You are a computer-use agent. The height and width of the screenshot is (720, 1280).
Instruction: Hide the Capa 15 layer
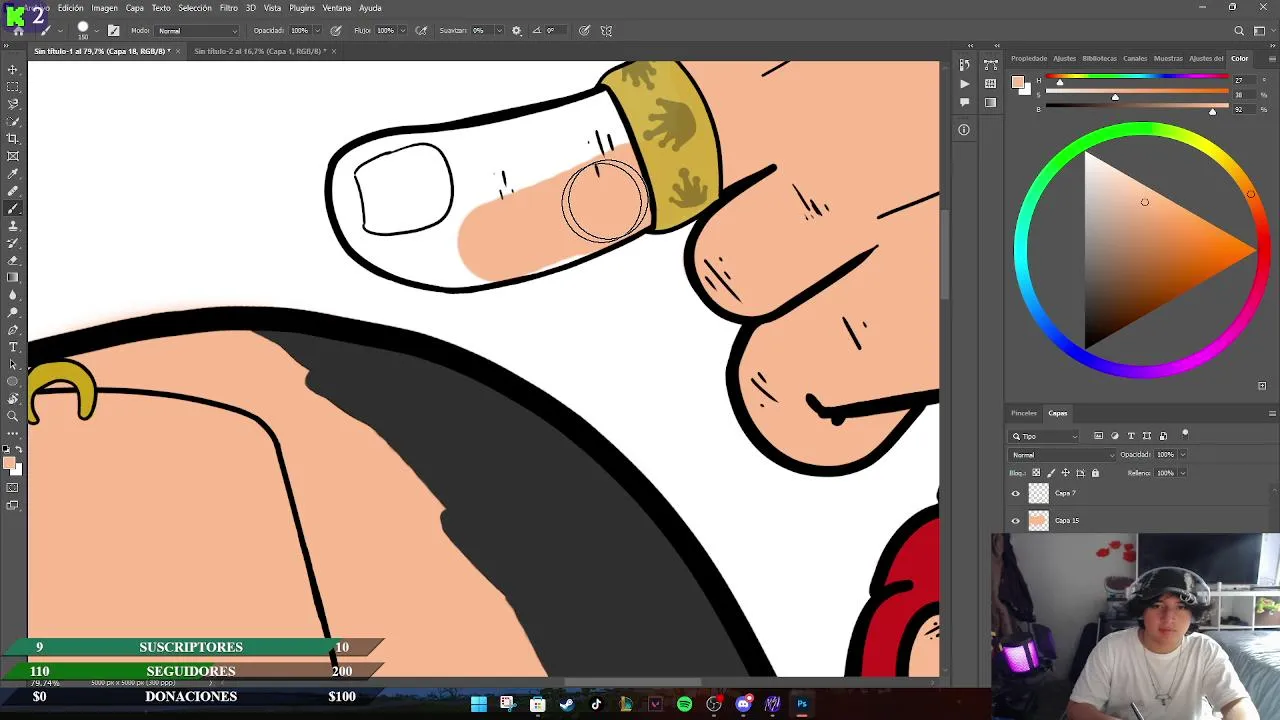pyautogui.click(x=1016, y=521)
